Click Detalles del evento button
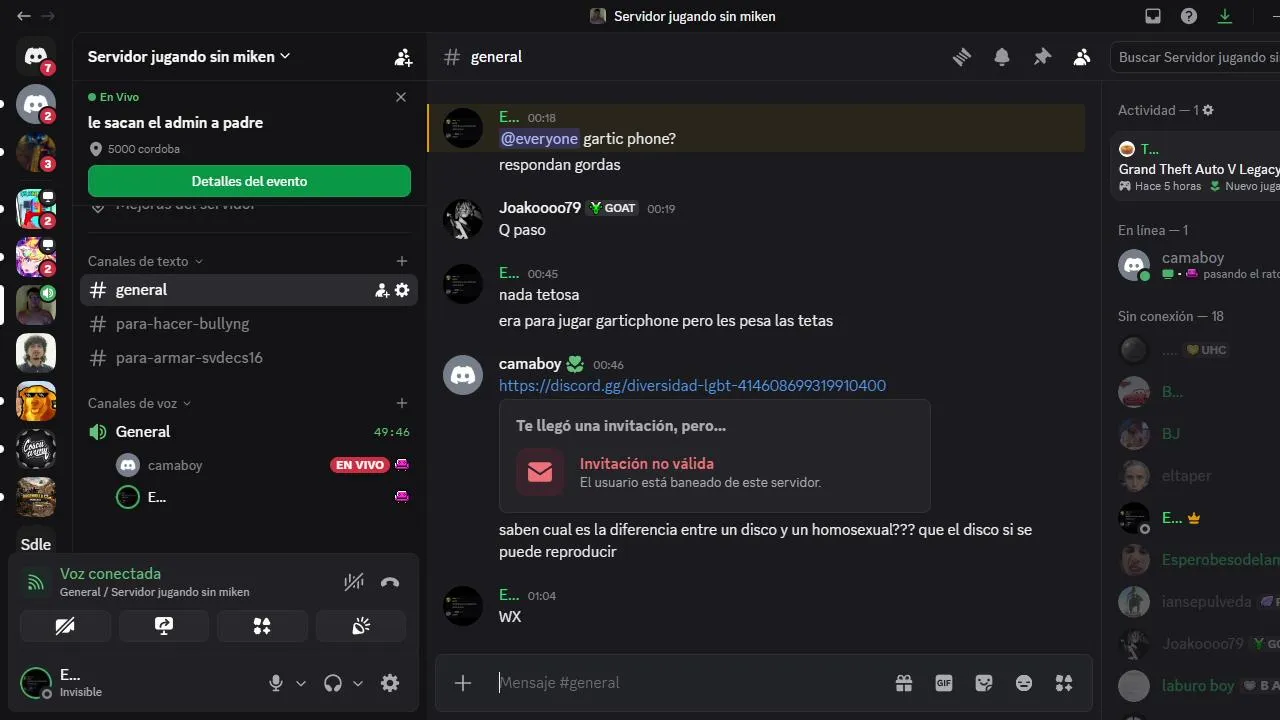The height and width of the screenshot is (720, 1280). [249, 181]
